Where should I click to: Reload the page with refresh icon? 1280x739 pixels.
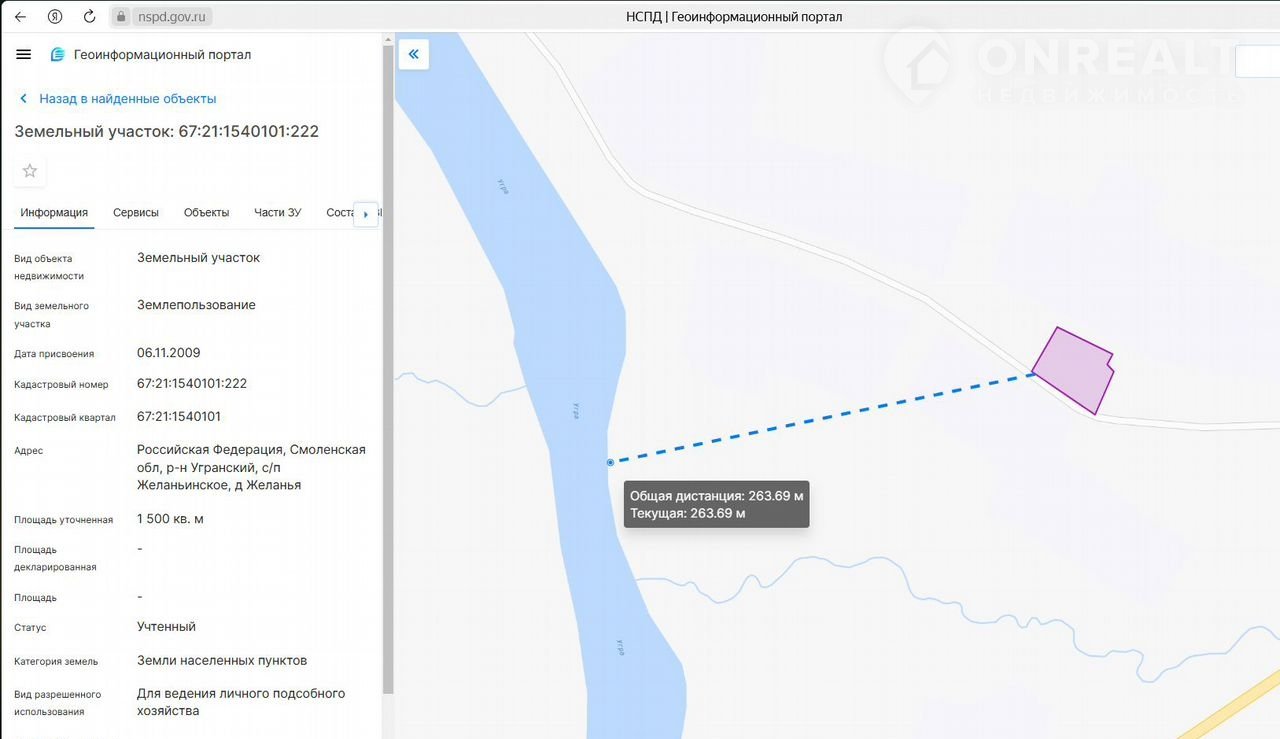tap(89, 17)
